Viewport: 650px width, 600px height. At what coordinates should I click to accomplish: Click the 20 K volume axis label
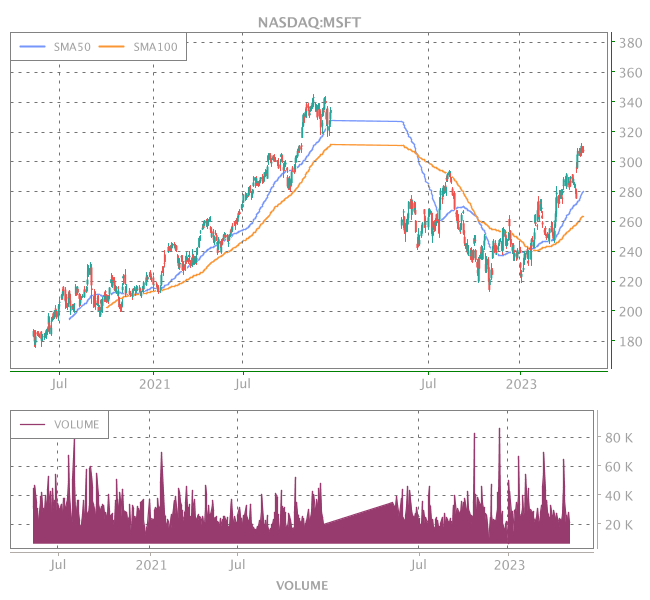point(618,525)
